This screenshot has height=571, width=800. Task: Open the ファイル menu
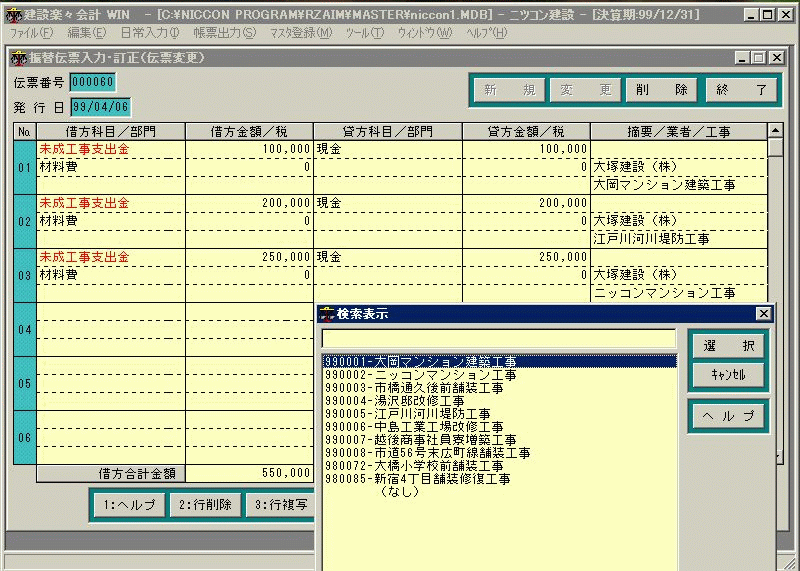pyautogui.click(x=31, y=33)
